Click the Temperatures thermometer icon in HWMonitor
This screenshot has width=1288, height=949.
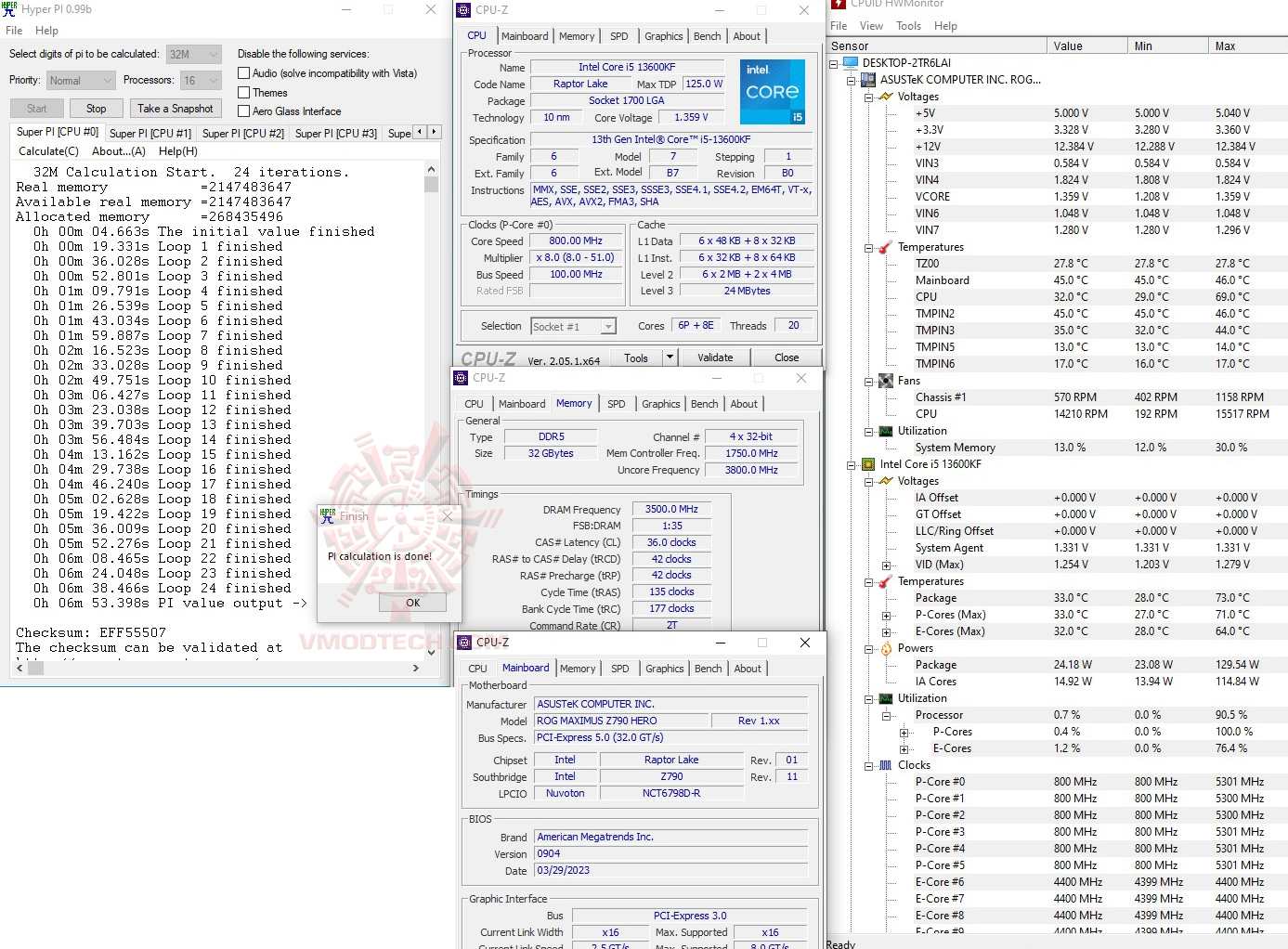883,247
